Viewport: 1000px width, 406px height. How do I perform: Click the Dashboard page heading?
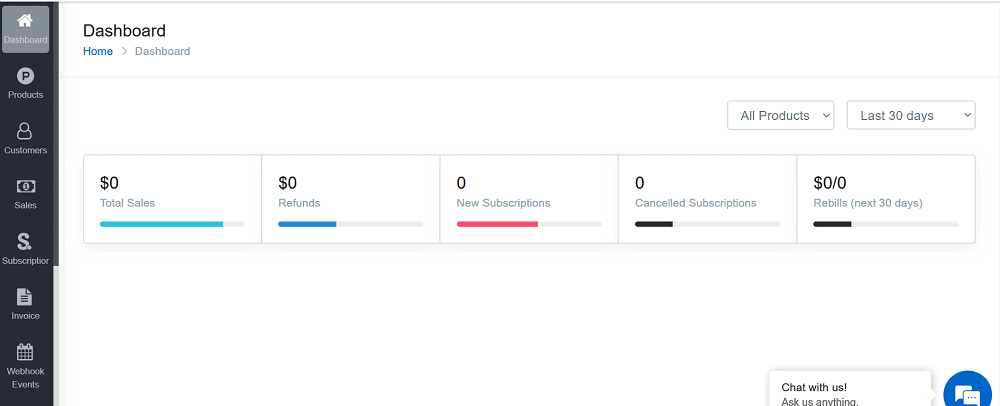click(124, 30)
